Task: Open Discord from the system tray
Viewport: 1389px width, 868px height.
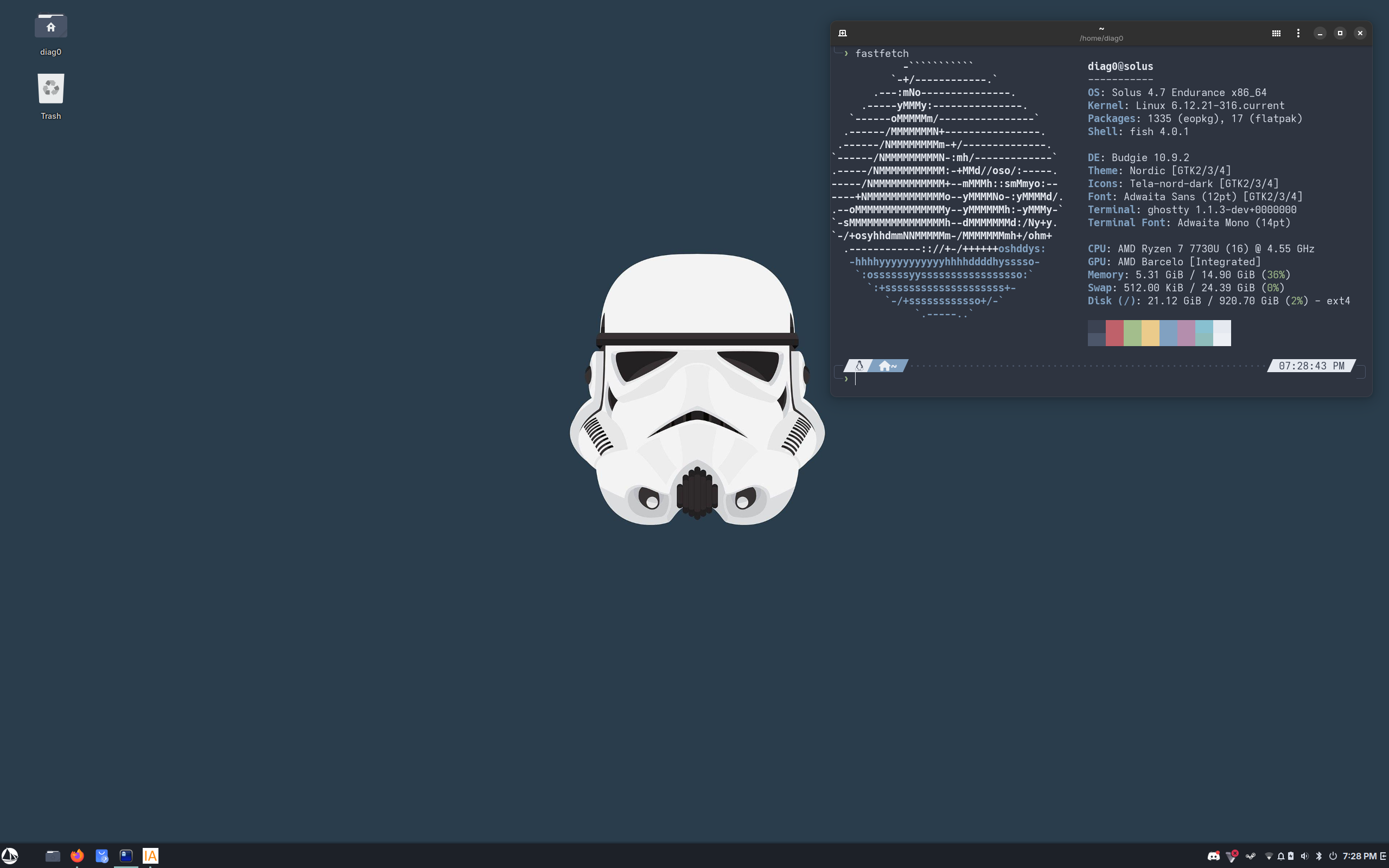Action: click(1213, 856)
